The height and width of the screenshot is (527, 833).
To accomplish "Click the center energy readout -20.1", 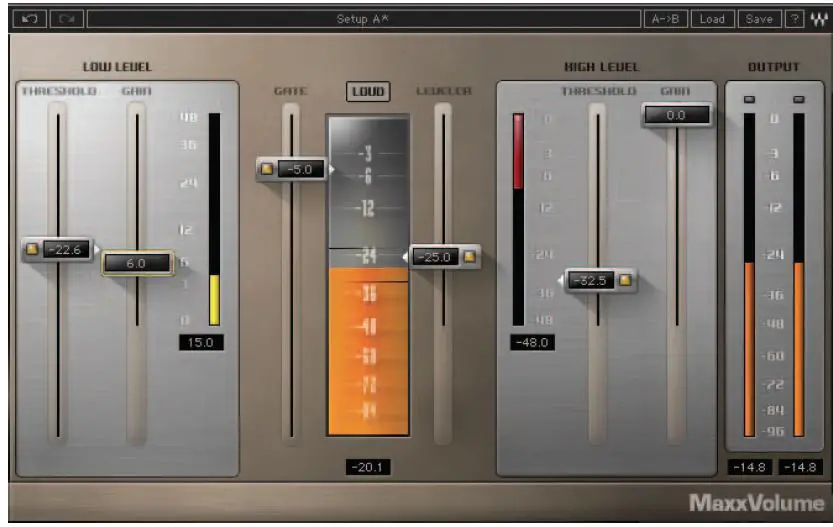I will pos(368,467).
